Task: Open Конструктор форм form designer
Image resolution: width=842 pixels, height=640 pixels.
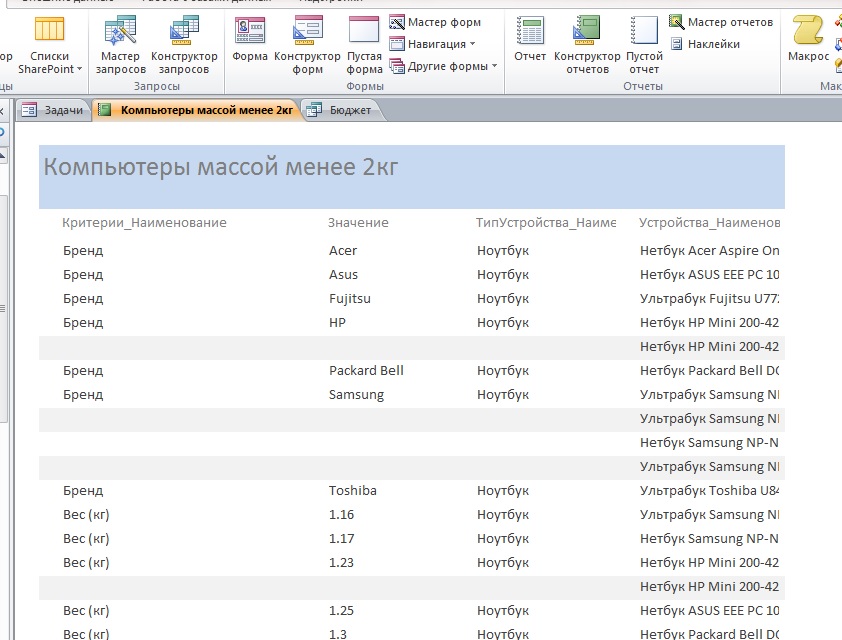Action: pos(307,45)
